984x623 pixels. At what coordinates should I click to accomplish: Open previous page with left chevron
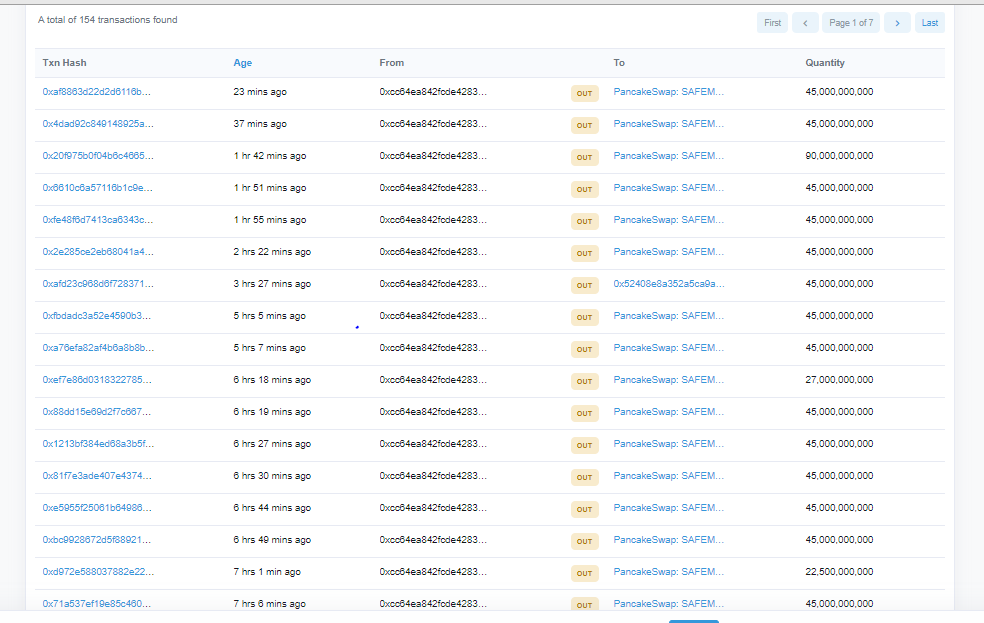[x=805, y=23]
